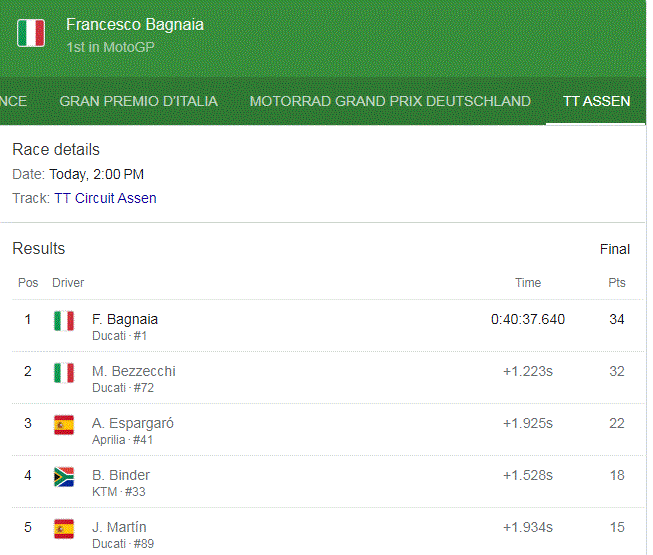Click the Race details heading
Viewport: 653px width, 555px height.
click(x=56, y=149)
